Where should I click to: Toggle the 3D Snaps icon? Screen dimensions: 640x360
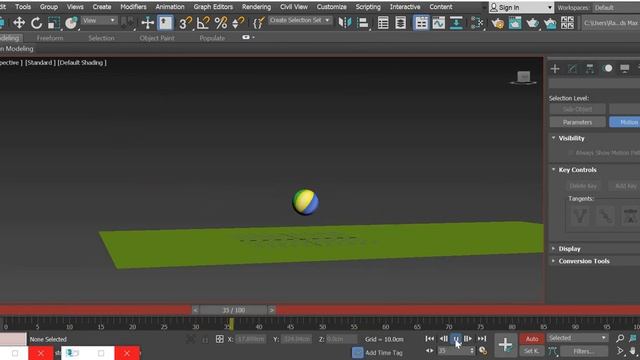pyautogui.click(x=185, y=23)
